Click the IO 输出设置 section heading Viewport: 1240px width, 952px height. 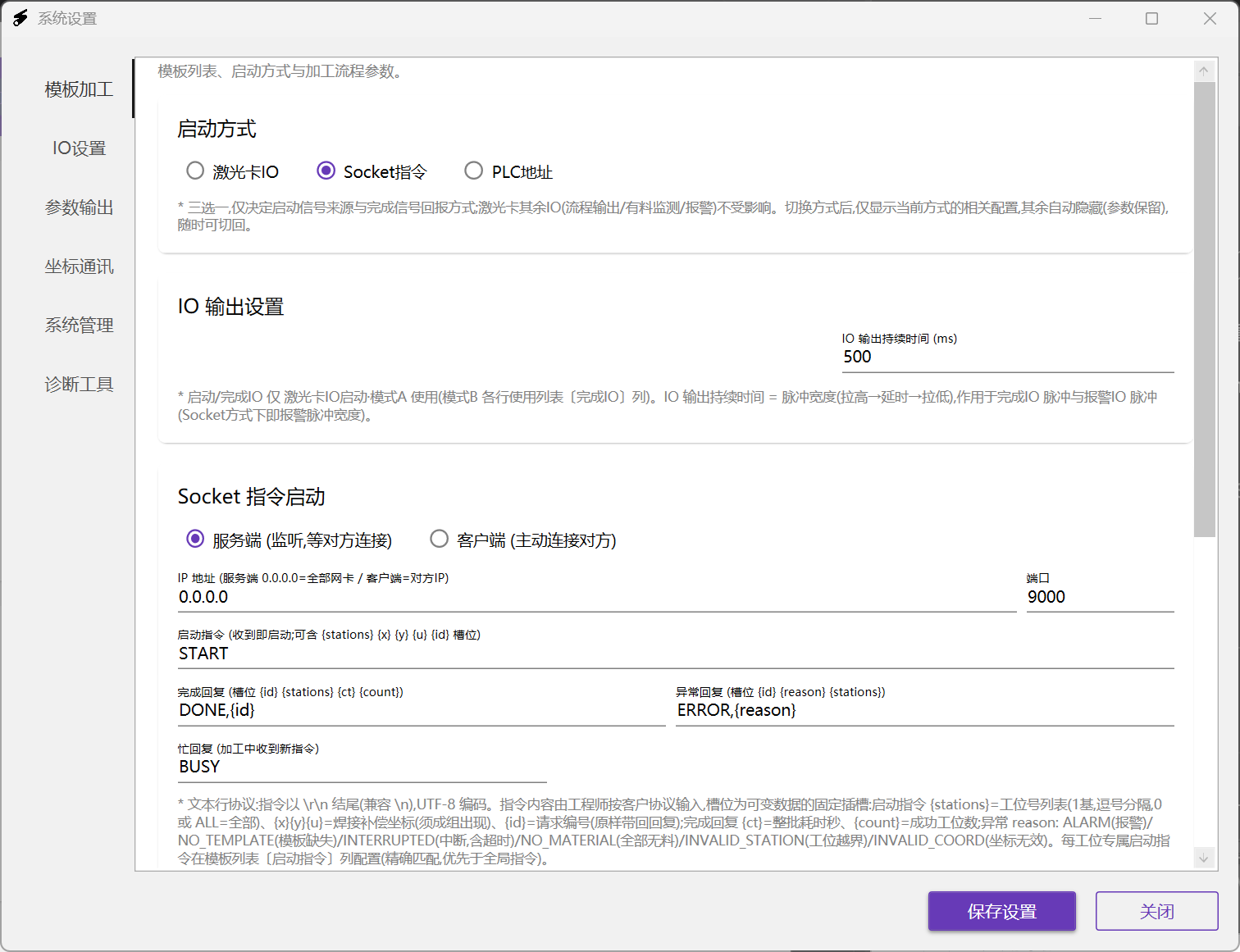coord(230,307)
